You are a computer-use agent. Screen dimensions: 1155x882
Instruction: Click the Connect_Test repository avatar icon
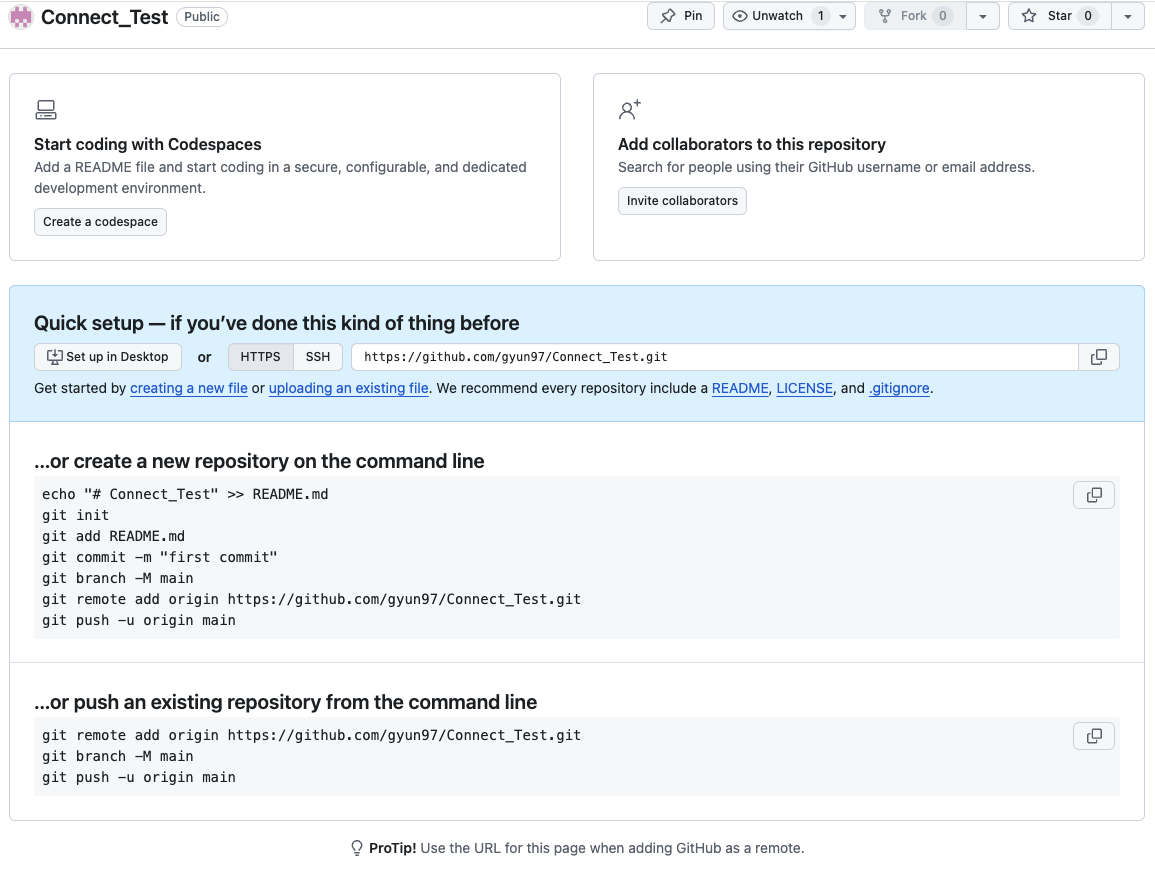point(21,17)
